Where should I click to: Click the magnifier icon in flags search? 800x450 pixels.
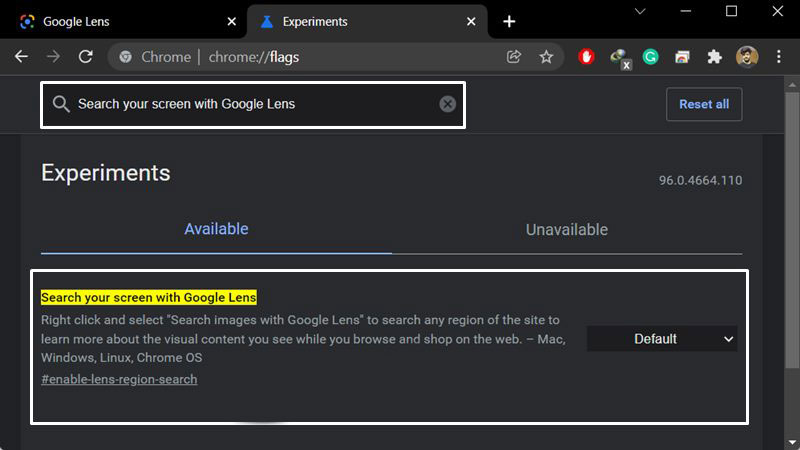[x=61, y=104]
